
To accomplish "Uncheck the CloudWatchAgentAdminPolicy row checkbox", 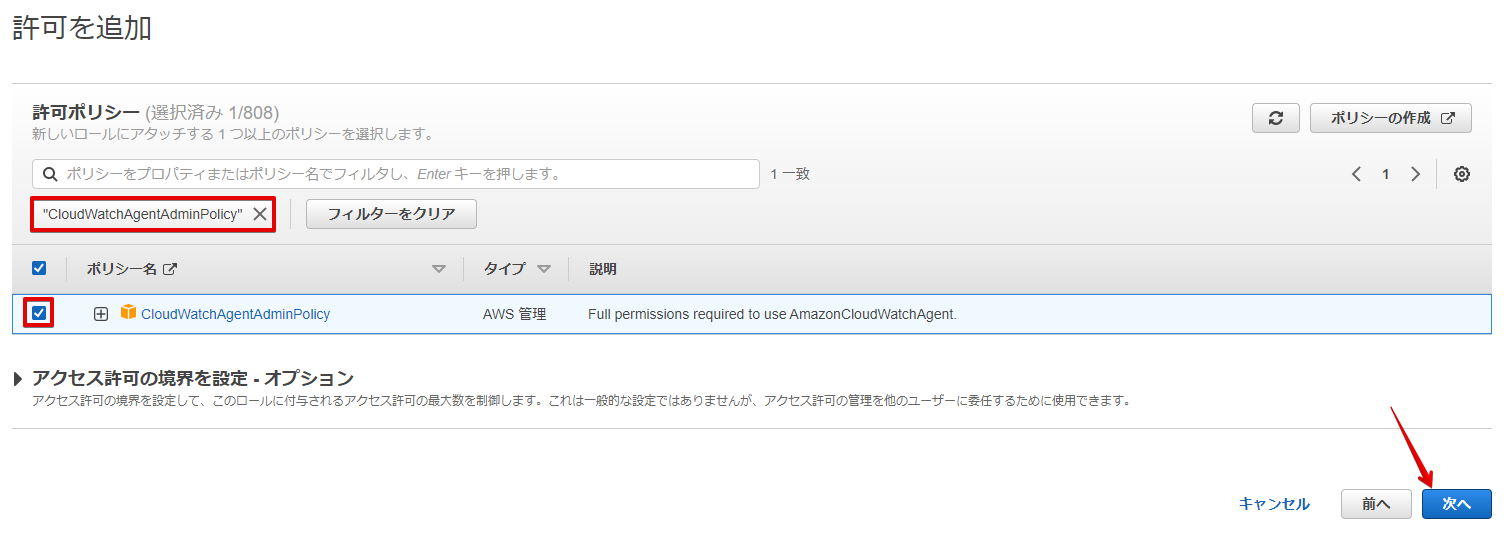I will coord(39,314).
